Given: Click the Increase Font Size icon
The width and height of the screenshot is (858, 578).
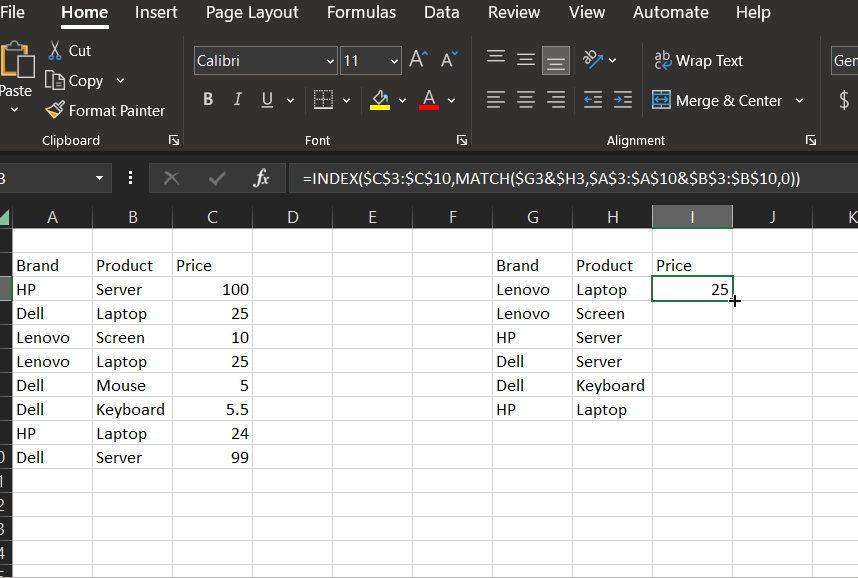Looking at the screenshot, I should [416, 58].
